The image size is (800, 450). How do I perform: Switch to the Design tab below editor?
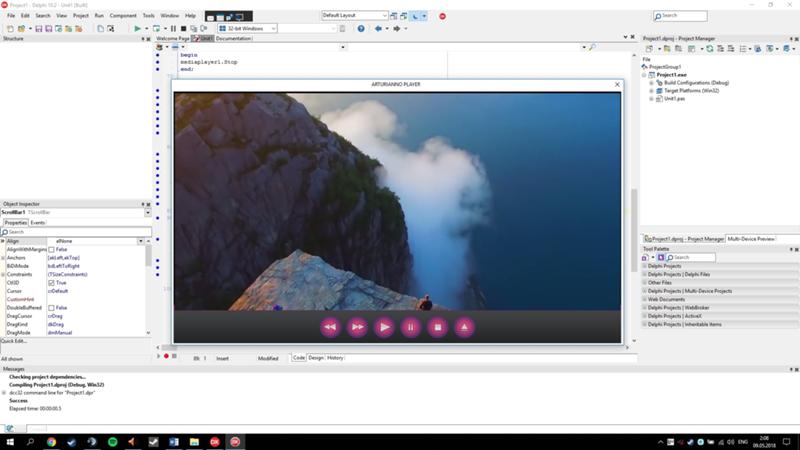(316, 358)
